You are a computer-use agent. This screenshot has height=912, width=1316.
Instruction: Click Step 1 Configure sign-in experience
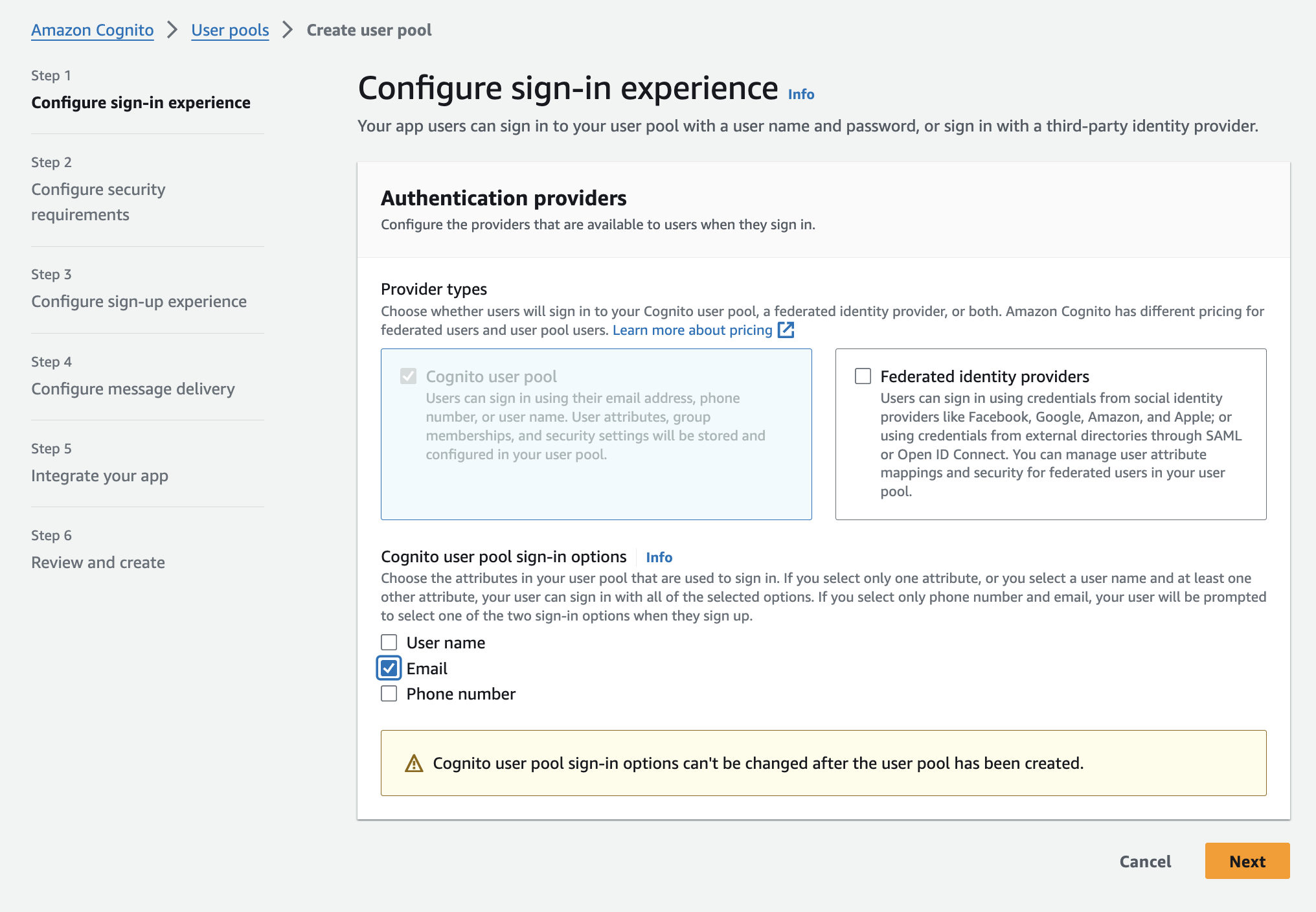(x=140, y=102)
